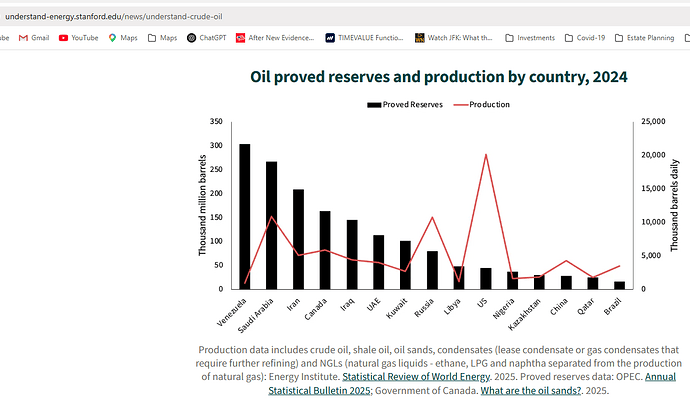
Task: Click the US production peak point
Action: click(486, 154)
